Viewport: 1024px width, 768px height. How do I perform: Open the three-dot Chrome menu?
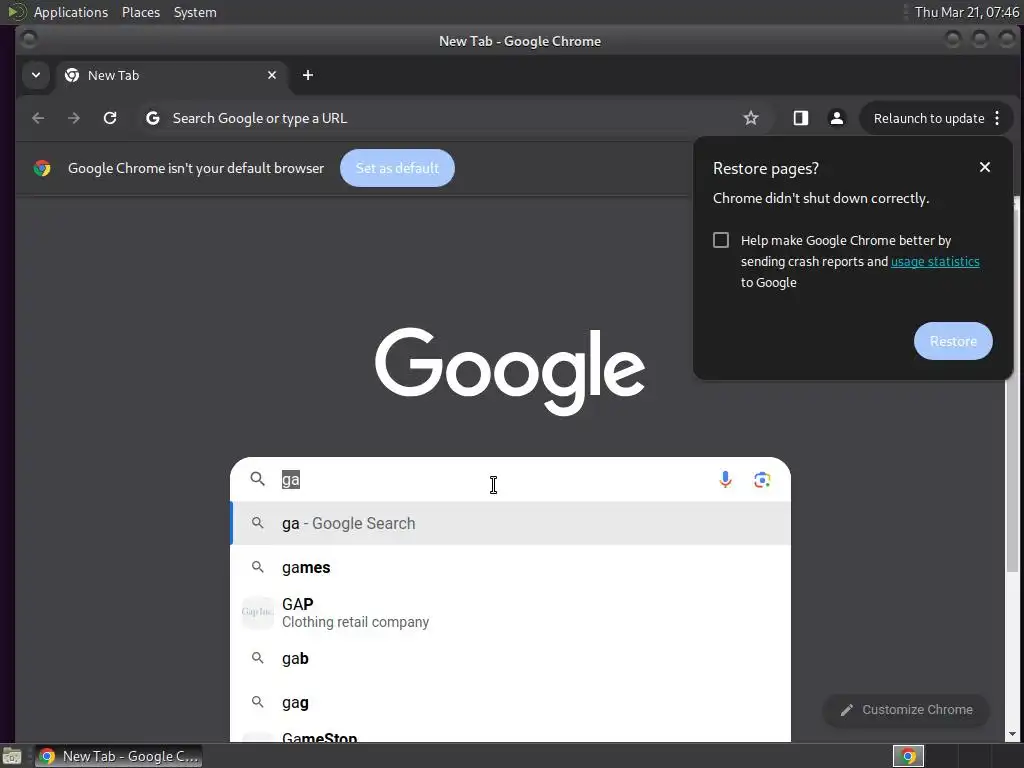(997, 118)
